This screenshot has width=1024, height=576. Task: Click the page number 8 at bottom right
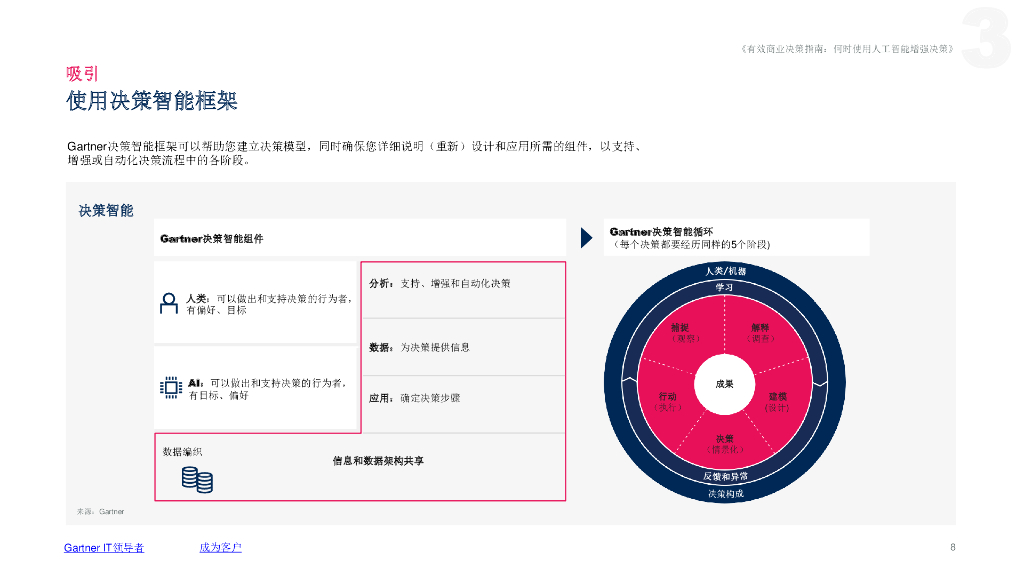tap(952, 548)
